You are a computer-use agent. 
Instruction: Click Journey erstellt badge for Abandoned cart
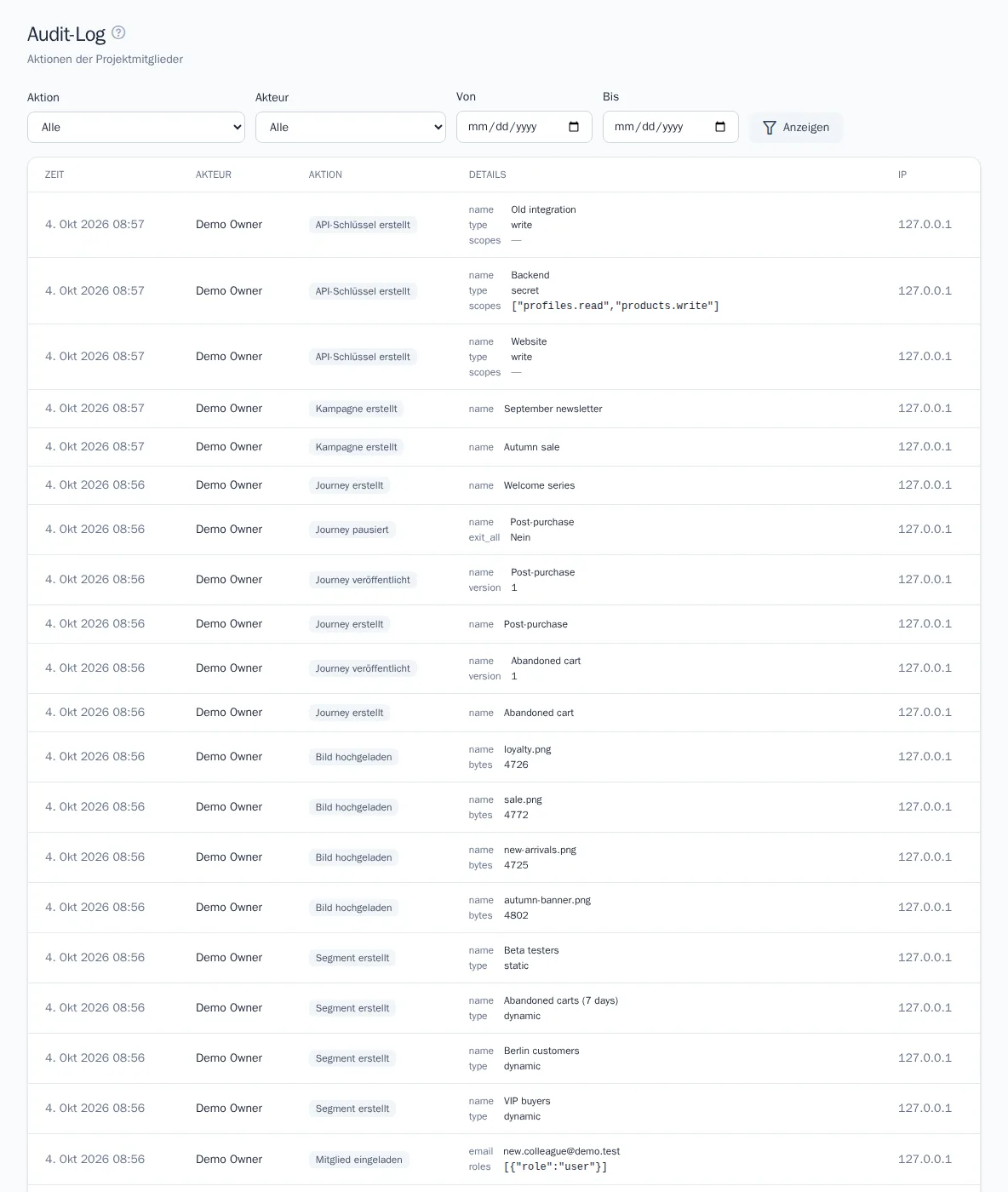(x=349, y=713)
